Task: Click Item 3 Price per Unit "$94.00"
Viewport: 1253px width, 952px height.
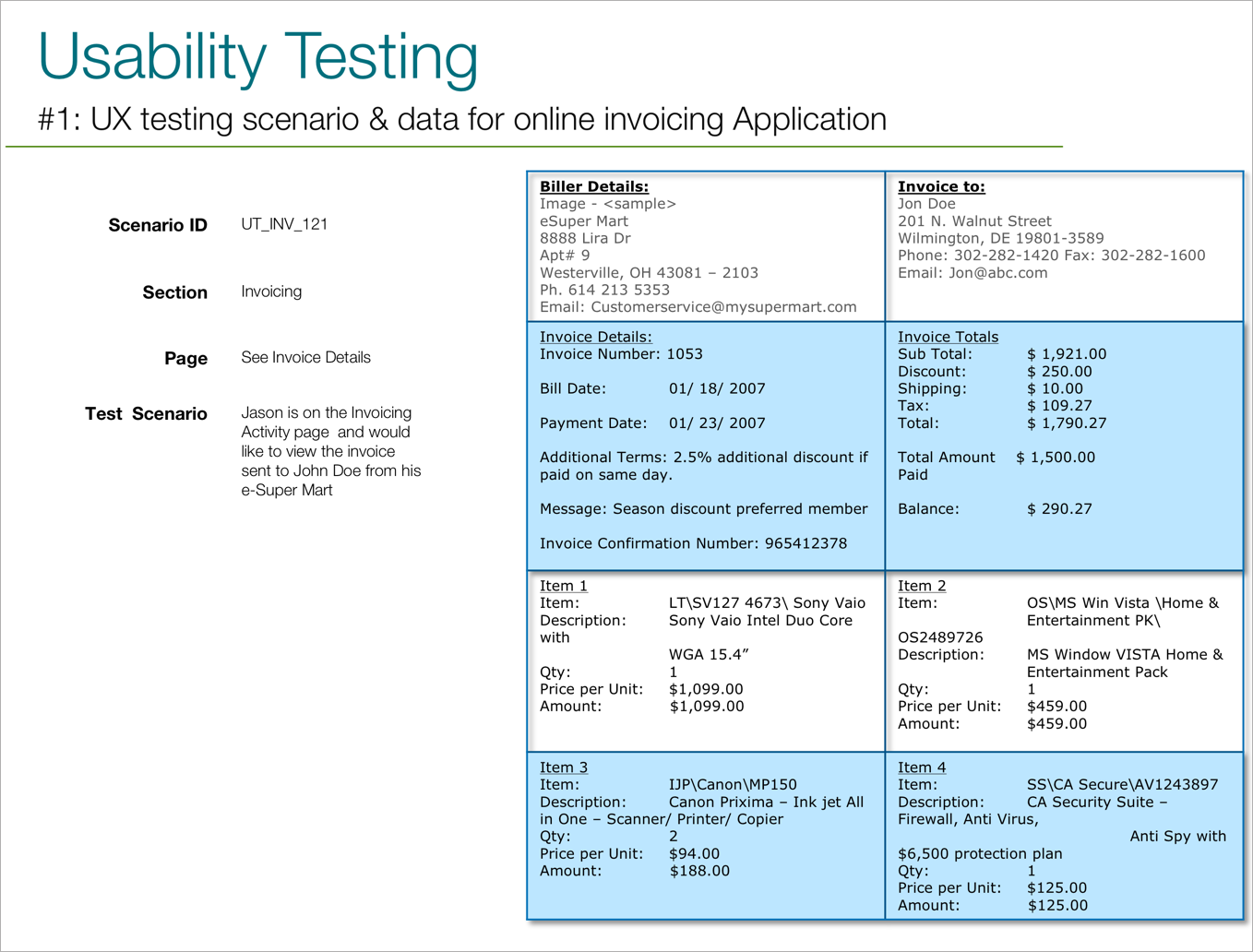Action: (x=694, y=854)
